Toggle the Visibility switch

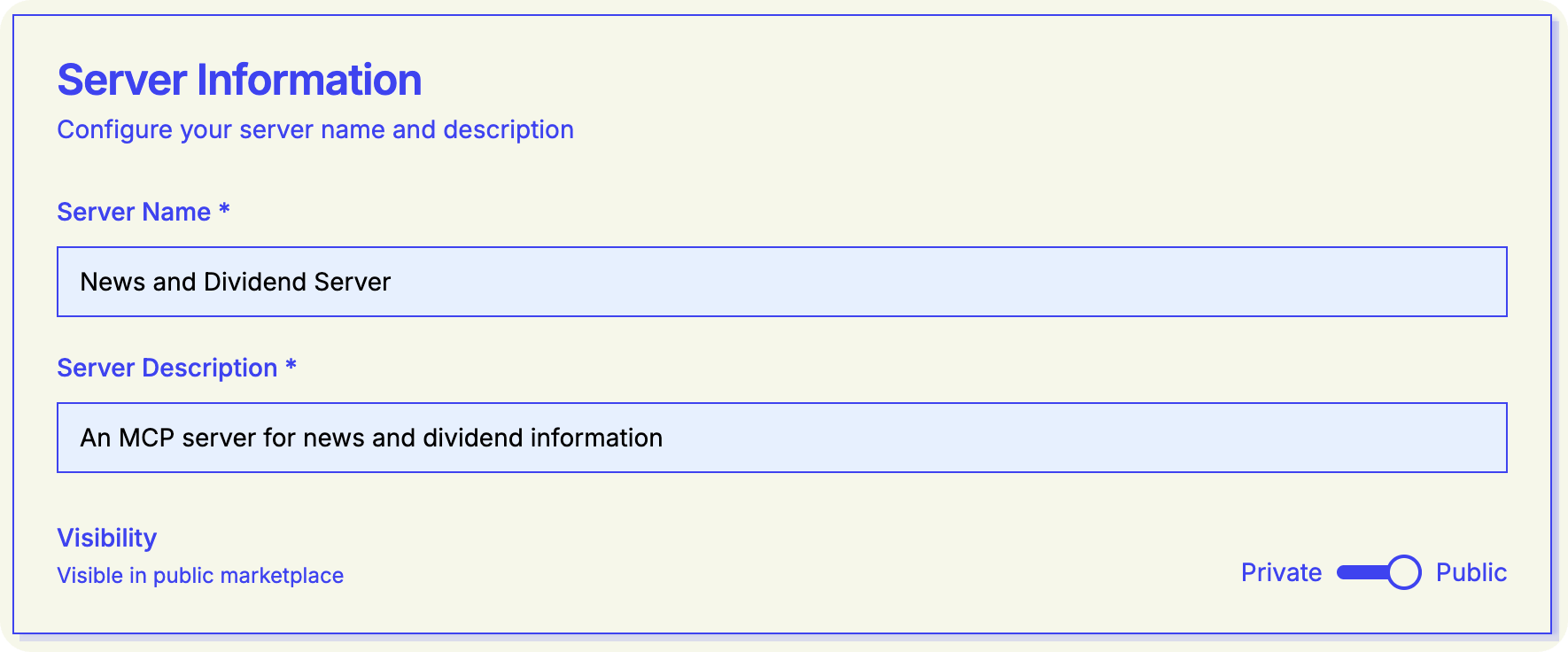pos(1378,572)
